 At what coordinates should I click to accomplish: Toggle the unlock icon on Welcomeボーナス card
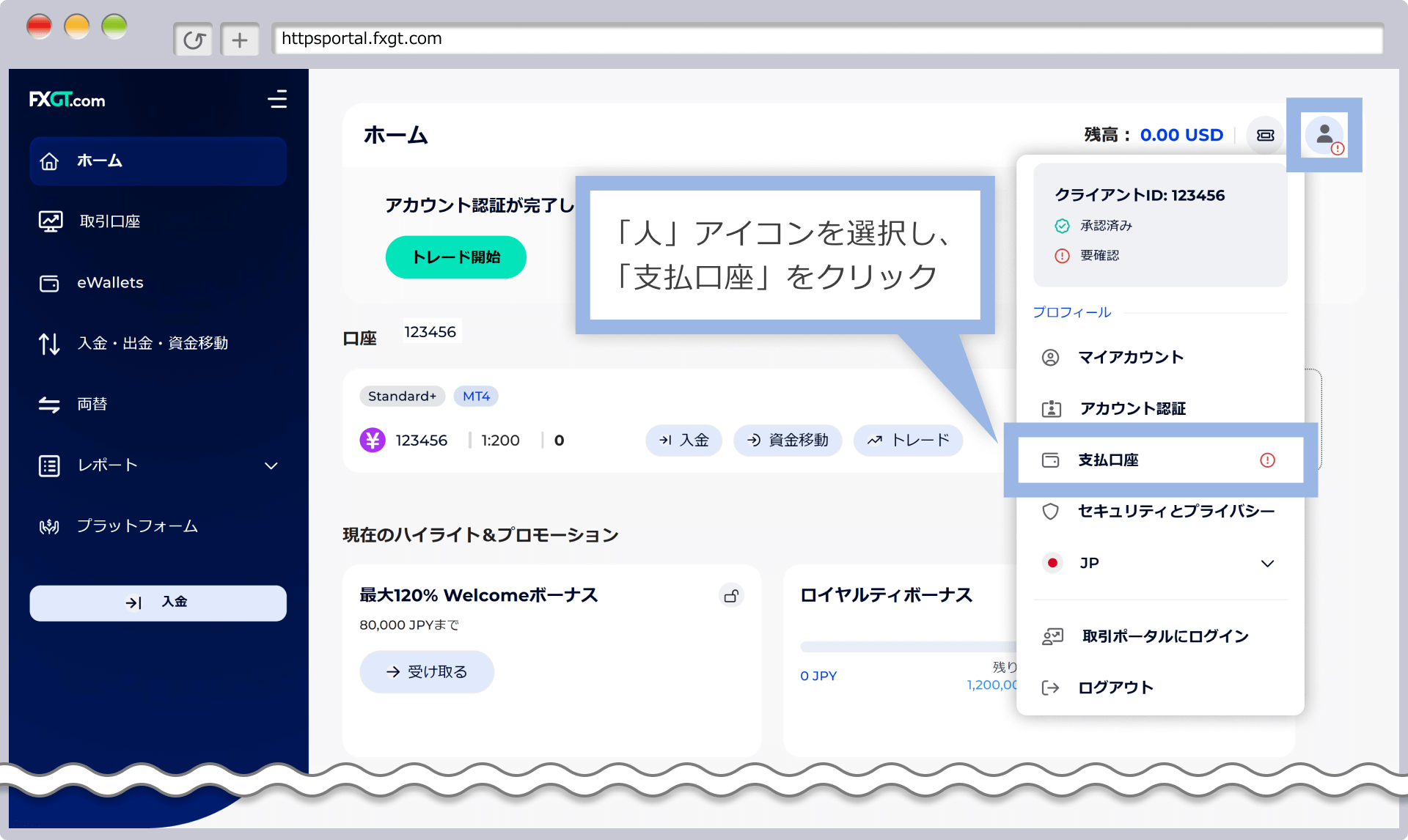pyautogui.click(x=731, y=594)
